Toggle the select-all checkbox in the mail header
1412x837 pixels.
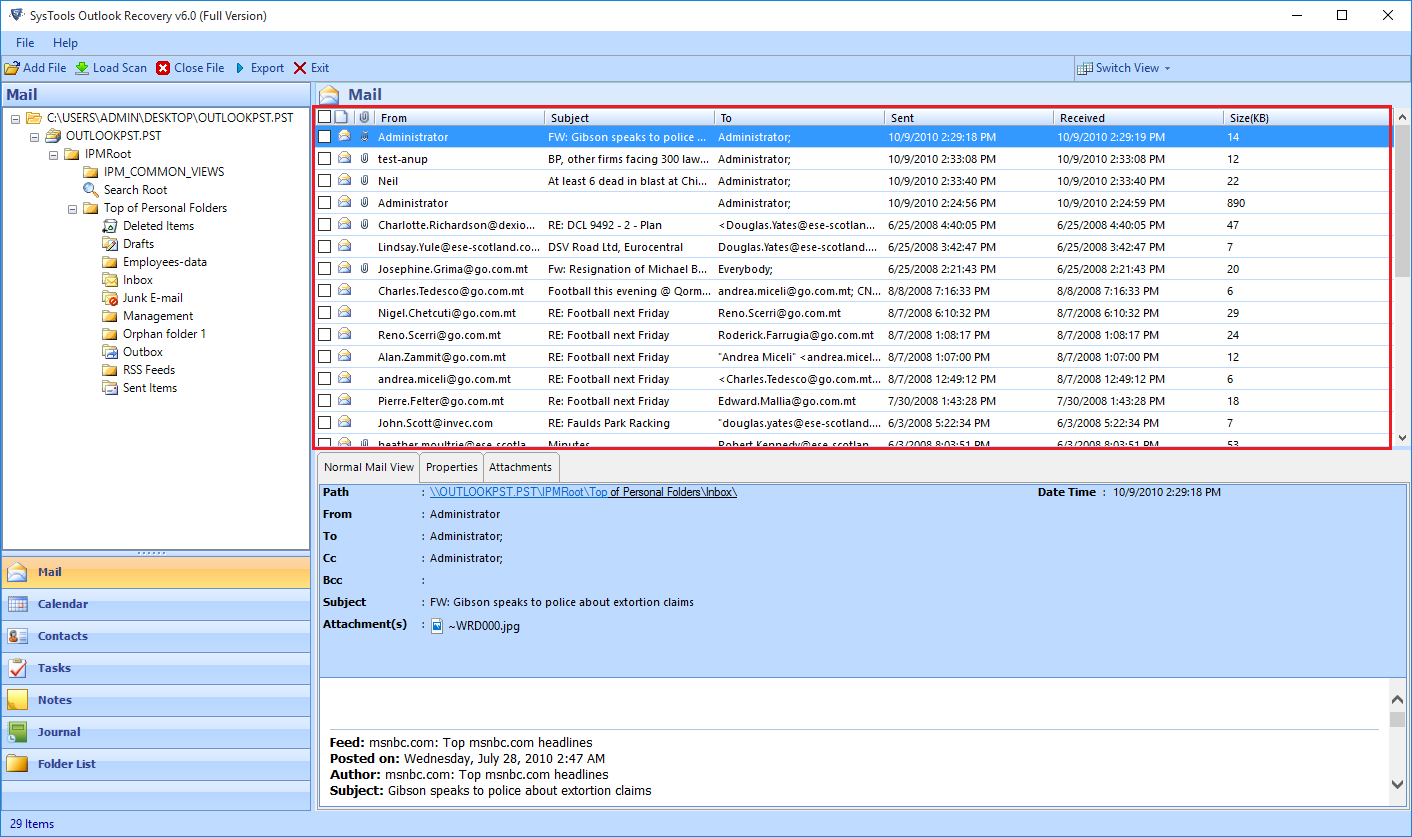point(324,117)
